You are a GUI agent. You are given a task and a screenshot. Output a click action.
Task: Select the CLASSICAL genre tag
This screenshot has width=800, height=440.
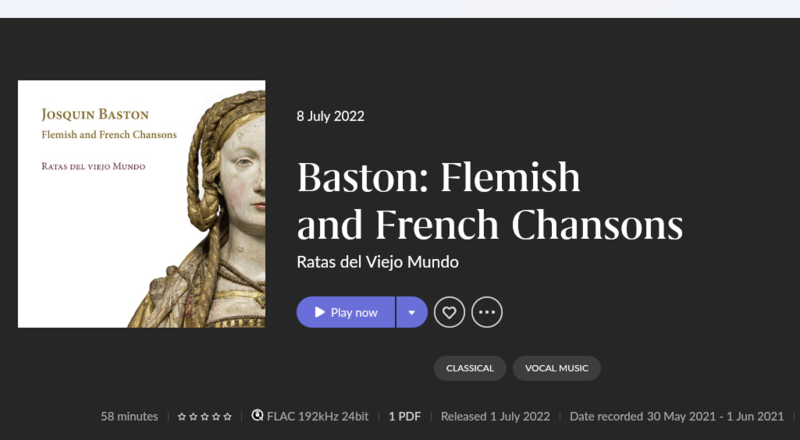click(470, 368)
